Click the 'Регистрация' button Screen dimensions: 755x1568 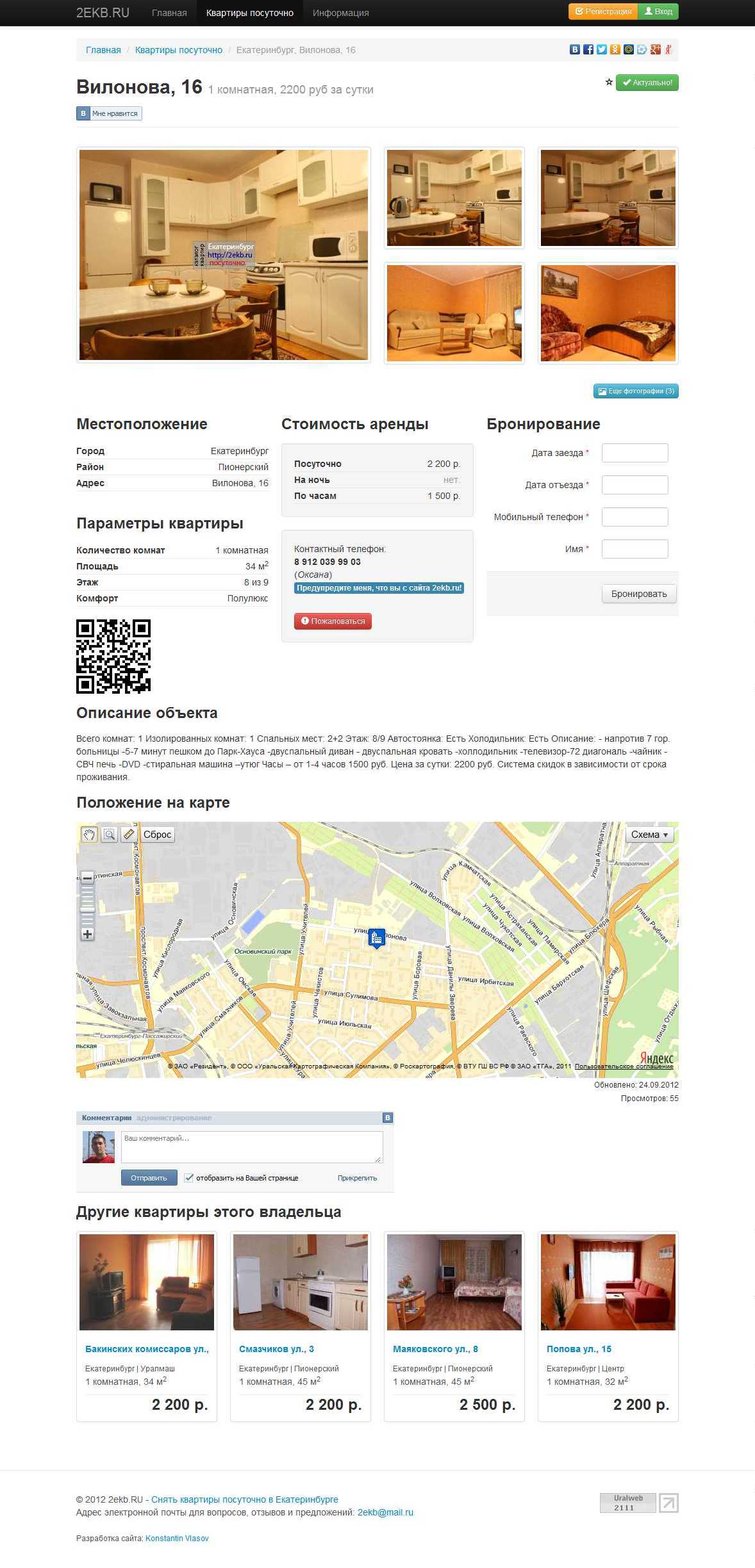pyautogui.click(x=603, y=12)
